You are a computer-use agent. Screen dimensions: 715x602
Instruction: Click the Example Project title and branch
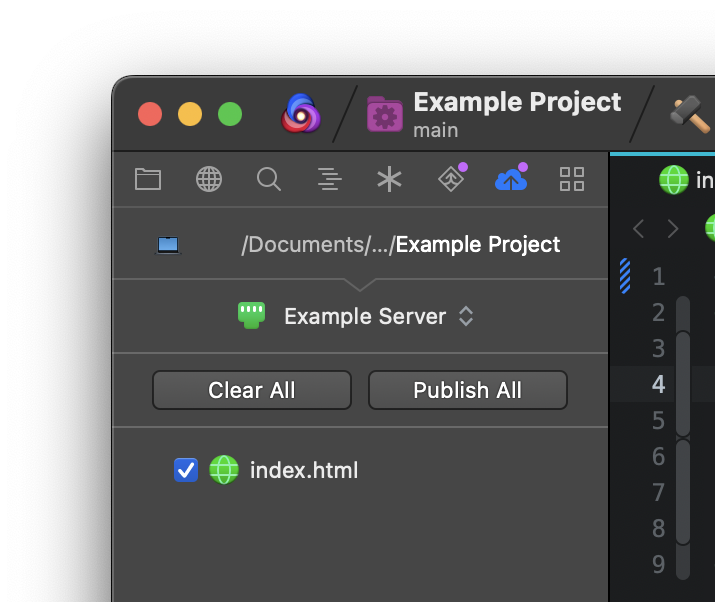point(517,114)
